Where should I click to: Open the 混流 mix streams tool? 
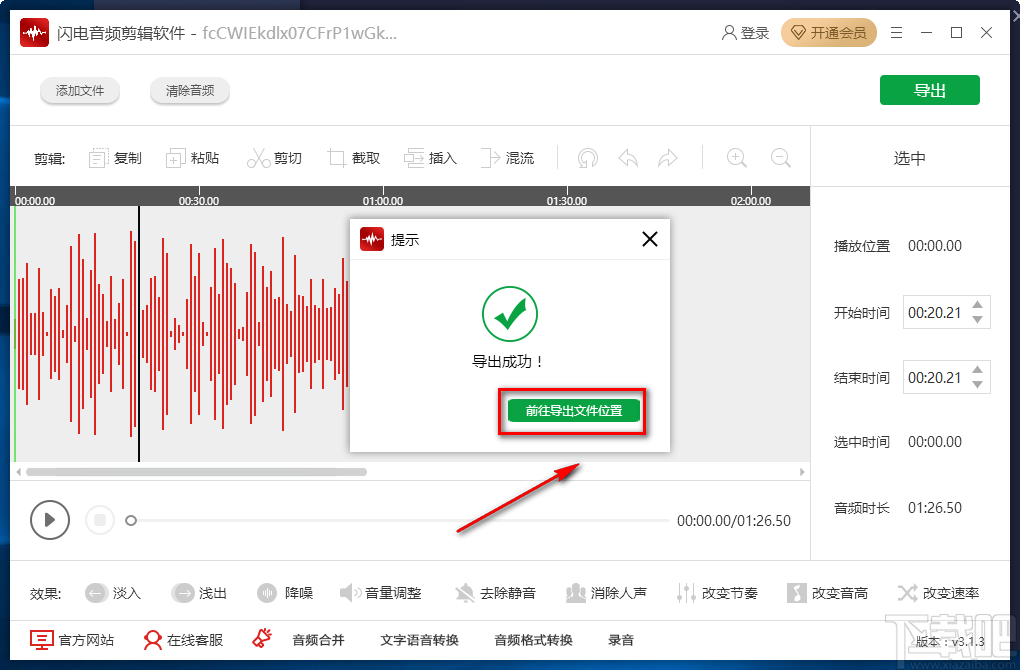tap(508, 157)
